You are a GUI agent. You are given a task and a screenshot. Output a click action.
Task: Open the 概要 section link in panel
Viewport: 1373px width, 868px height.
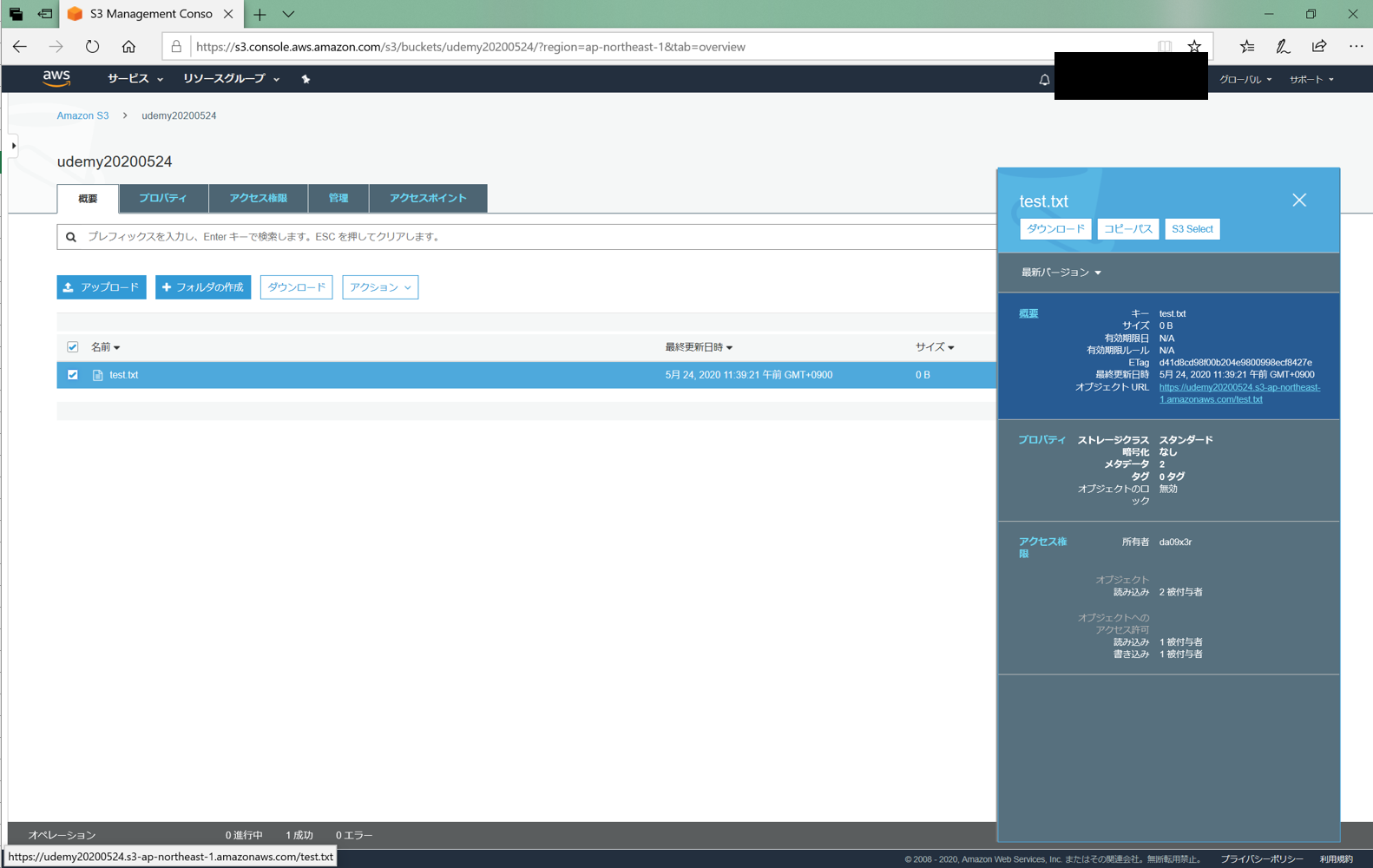tap(1028, 314)
